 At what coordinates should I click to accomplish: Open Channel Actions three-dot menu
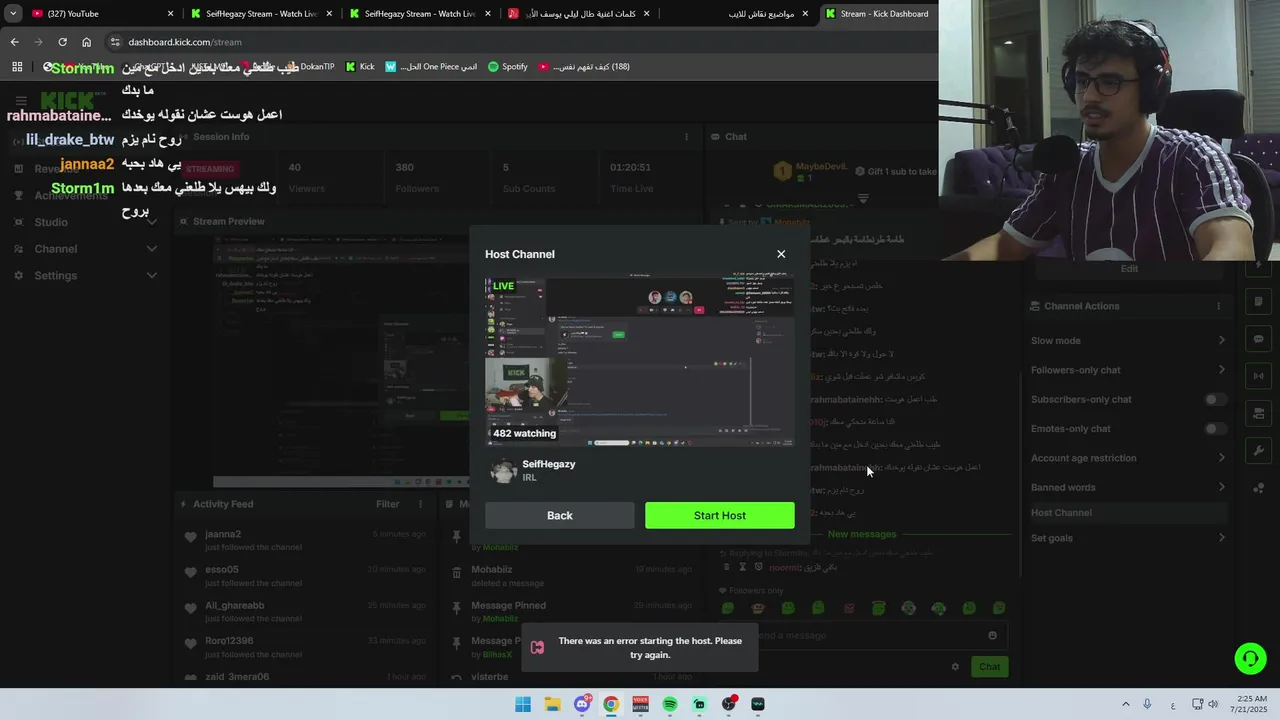click(1218, 306)
